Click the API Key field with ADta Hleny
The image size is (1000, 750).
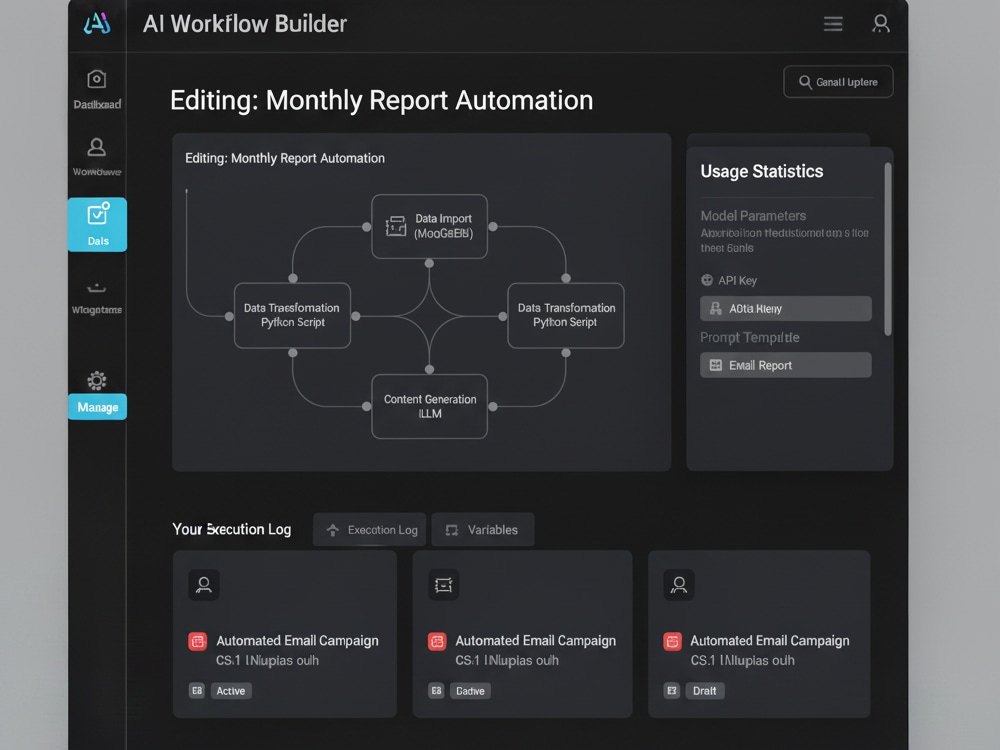(x=786, y=309)
